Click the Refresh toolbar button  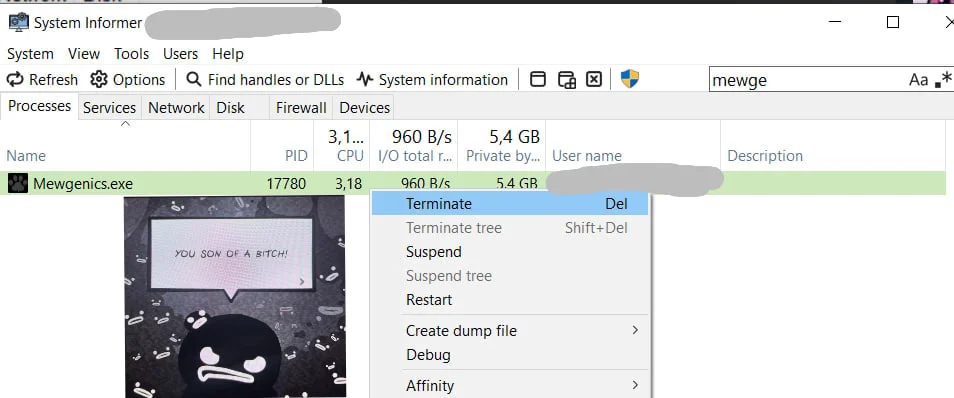(x=42, y=80)
